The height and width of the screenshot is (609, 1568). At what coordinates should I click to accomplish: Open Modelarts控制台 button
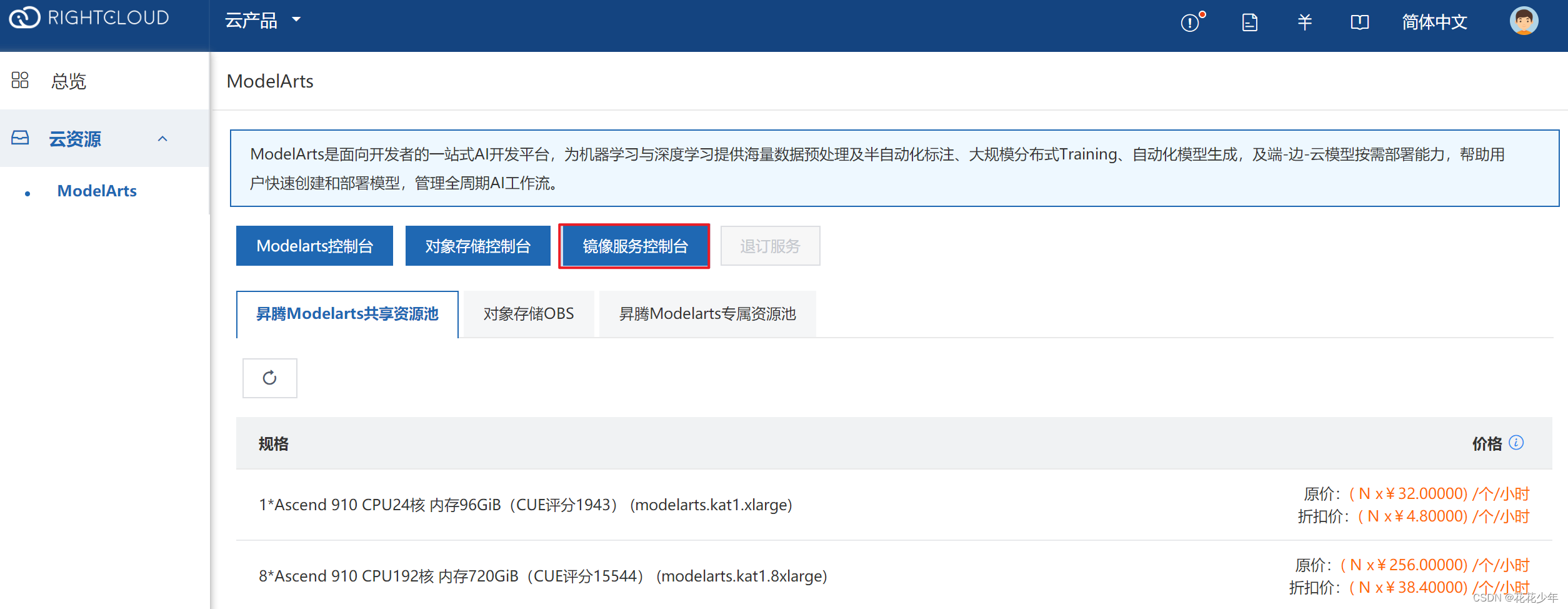314,246
